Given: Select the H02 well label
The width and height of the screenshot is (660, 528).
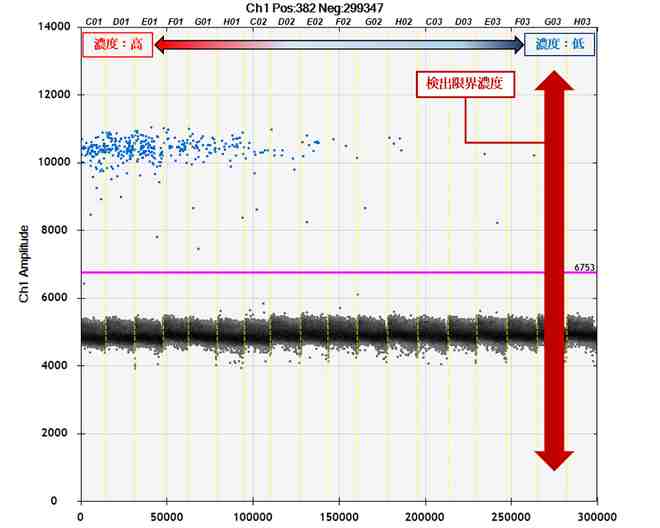Looking at the screenshot, I should [x=404, y=21].
